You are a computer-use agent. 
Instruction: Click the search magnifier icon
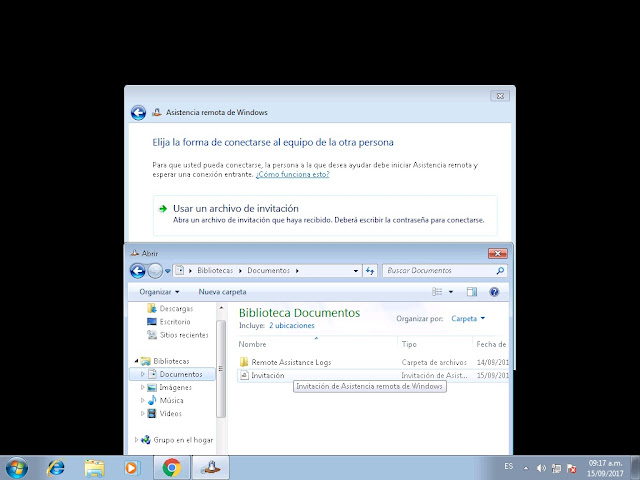(500, 271)
